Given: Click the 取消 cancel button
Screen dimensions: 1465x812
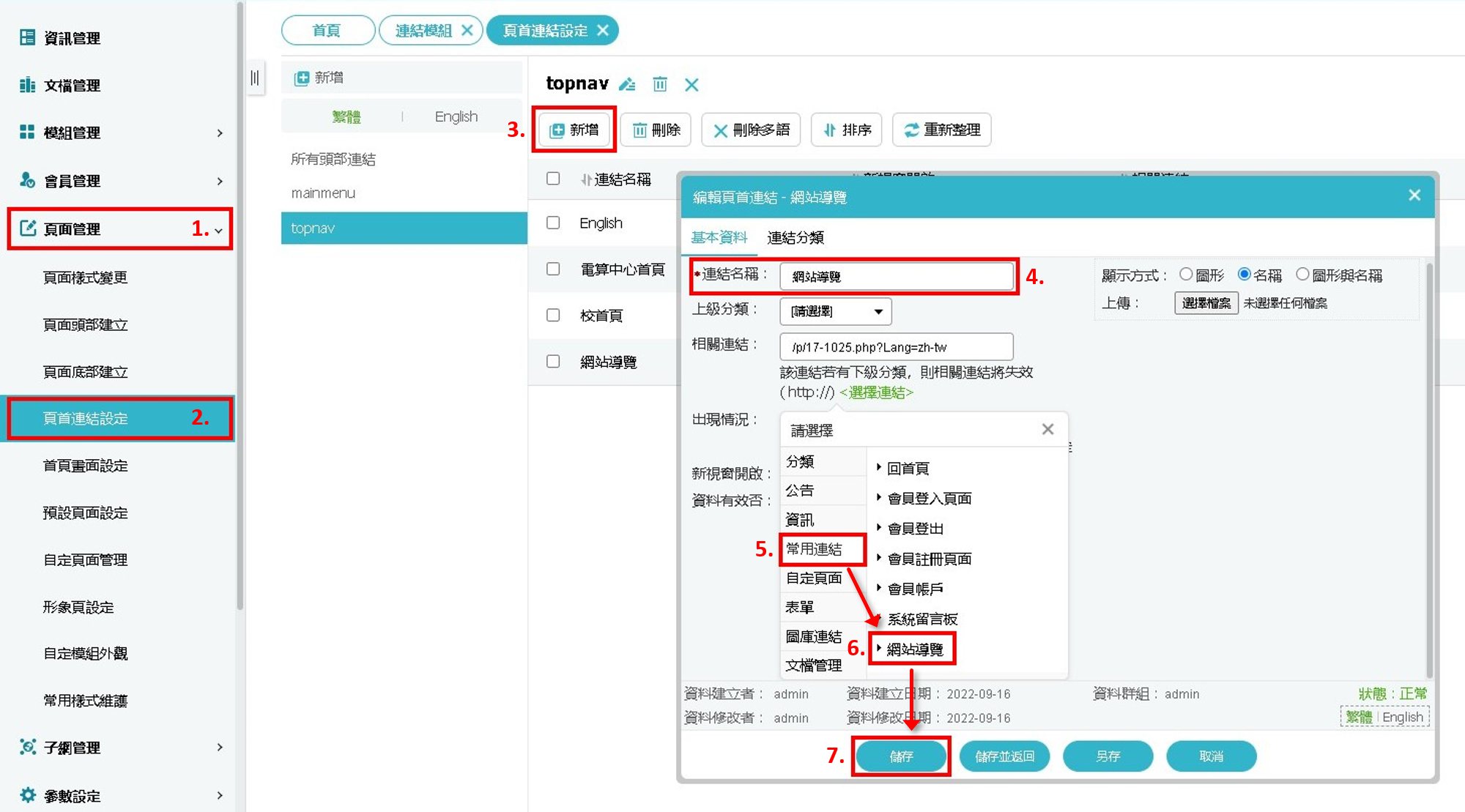Looking at the screenshot, I should tap(1211, 756).
